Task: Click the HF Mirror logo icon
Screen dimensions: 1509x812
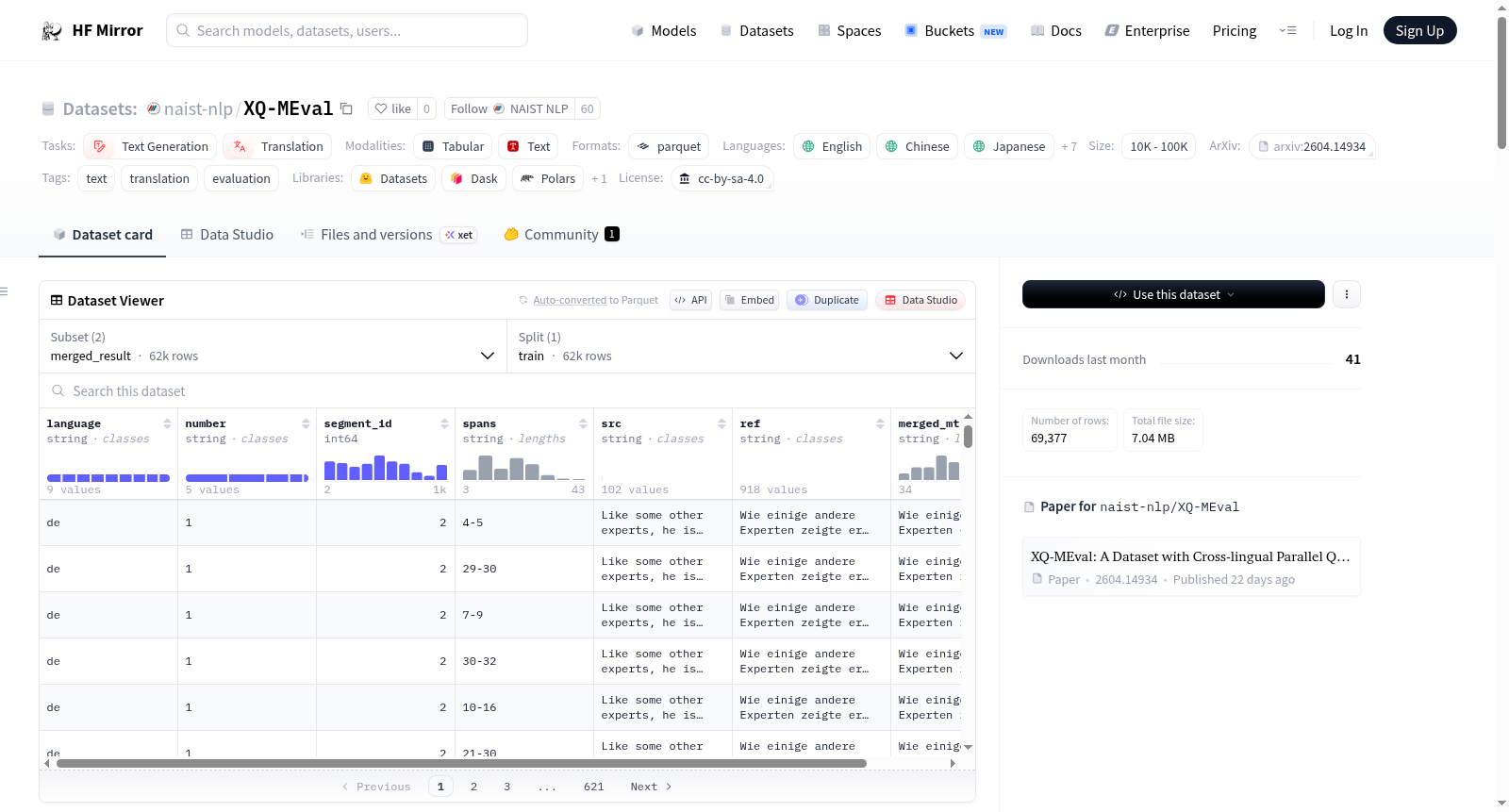Action: coord(52,31)
